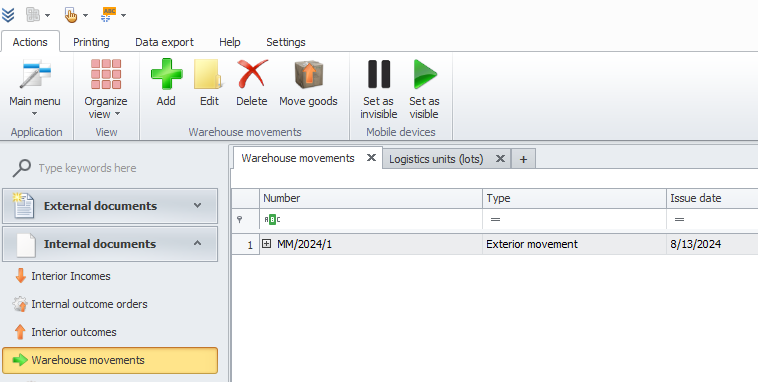Click the Number column filter field

click(x=371, y=220)
